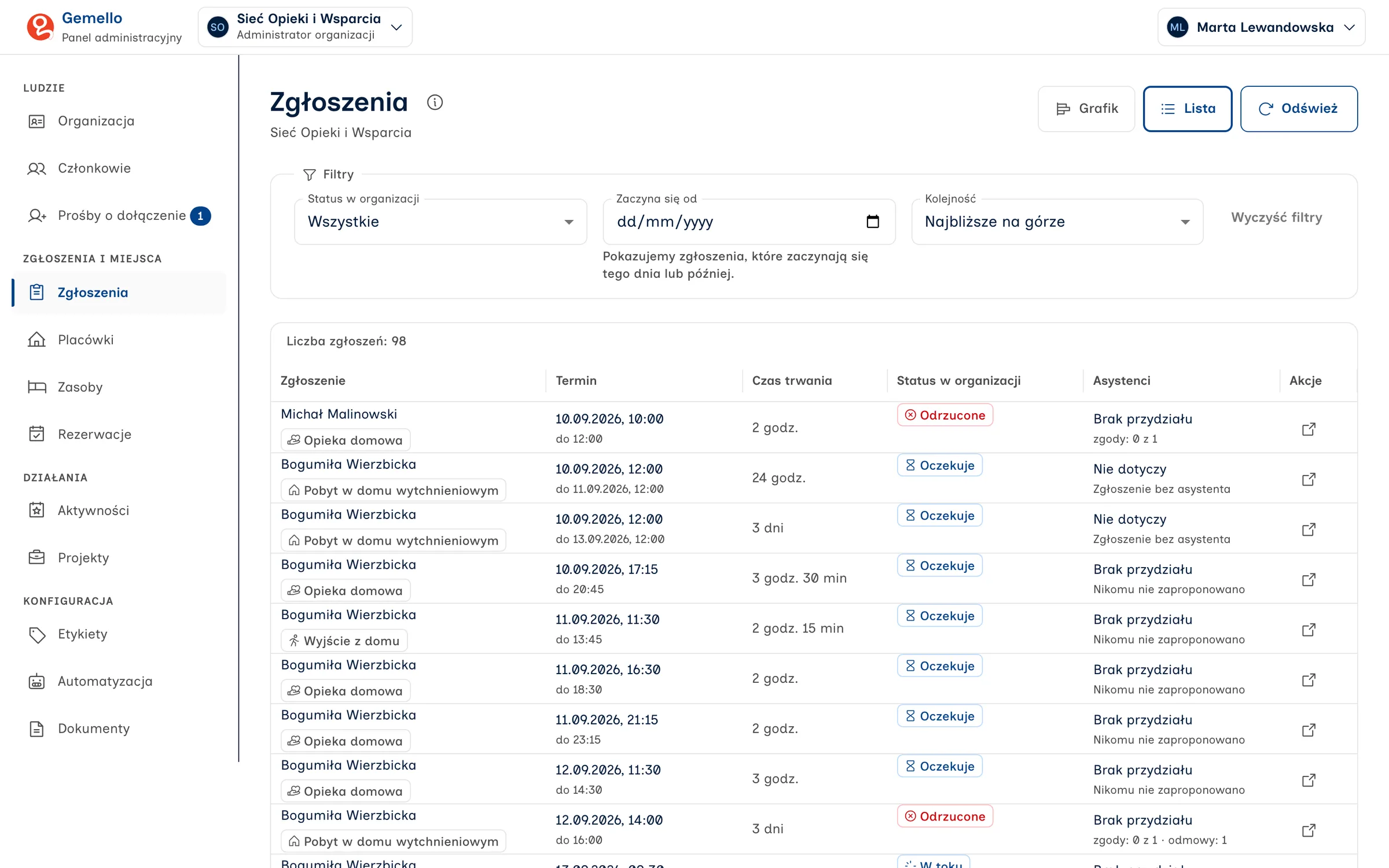The image size is (1389, 868).
Task: Switch to Lista view
Action: (x=1188, y=109)
